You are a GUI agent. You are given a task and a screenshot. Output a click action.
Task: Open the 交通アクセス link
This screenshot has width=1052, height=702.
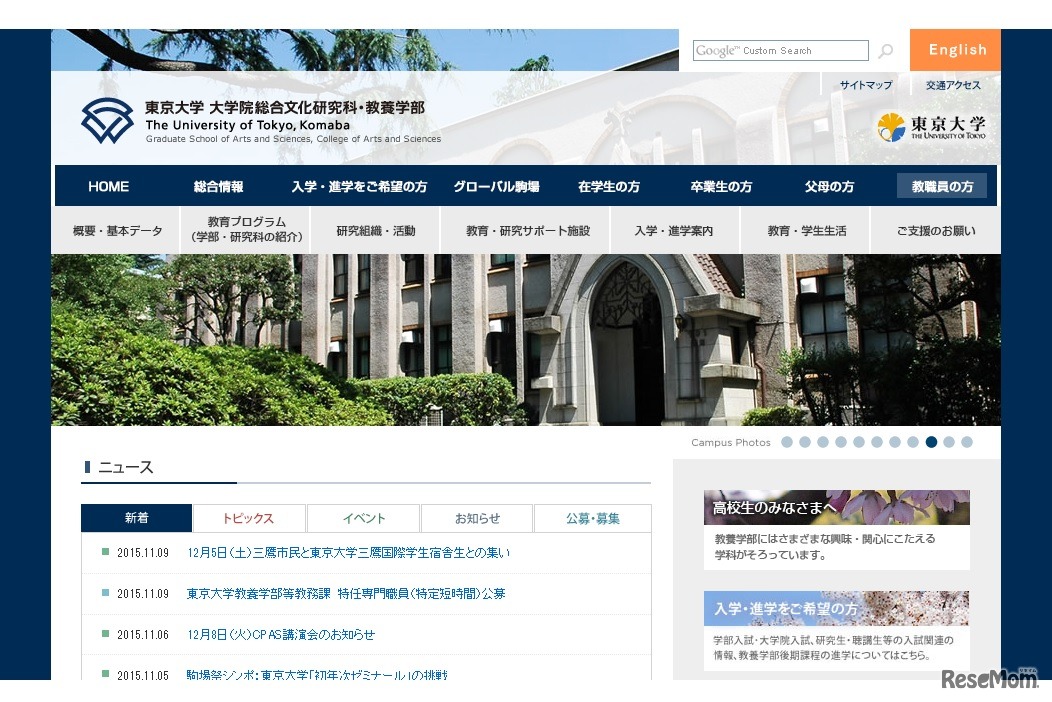pyautogui.click(x=952, y=85)
